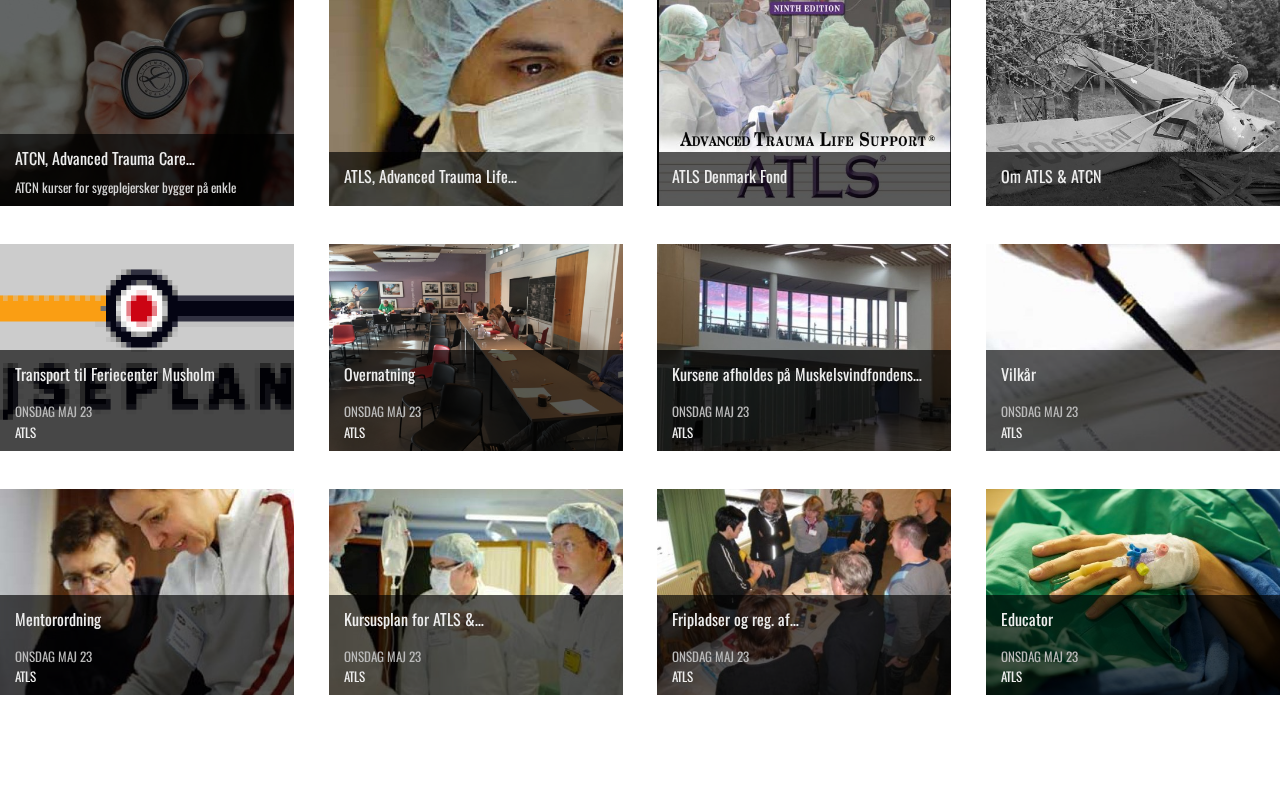The height and width of the screenshot is (800, 1280).
Task: Open the Mentorordning article title
Action: click(x=58, y=619)
